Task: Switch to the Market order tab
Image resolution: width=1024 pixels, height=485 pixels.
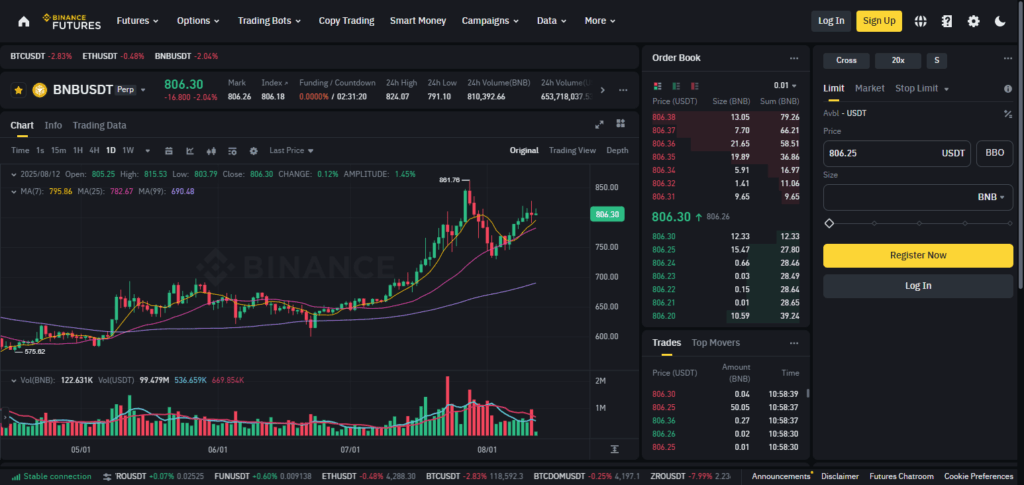Action: (869, 89)
